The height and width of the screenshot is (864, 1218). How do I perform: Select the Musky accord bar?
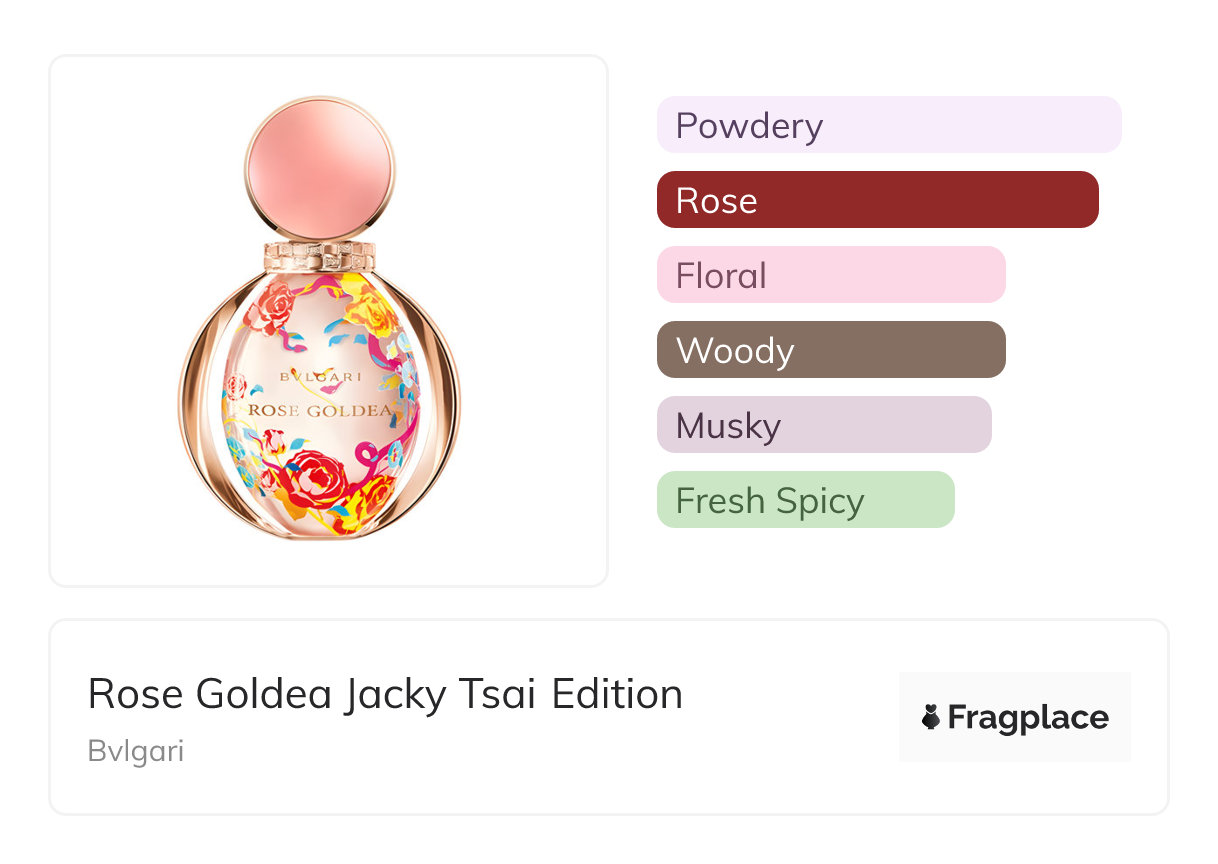pos(823,425)
